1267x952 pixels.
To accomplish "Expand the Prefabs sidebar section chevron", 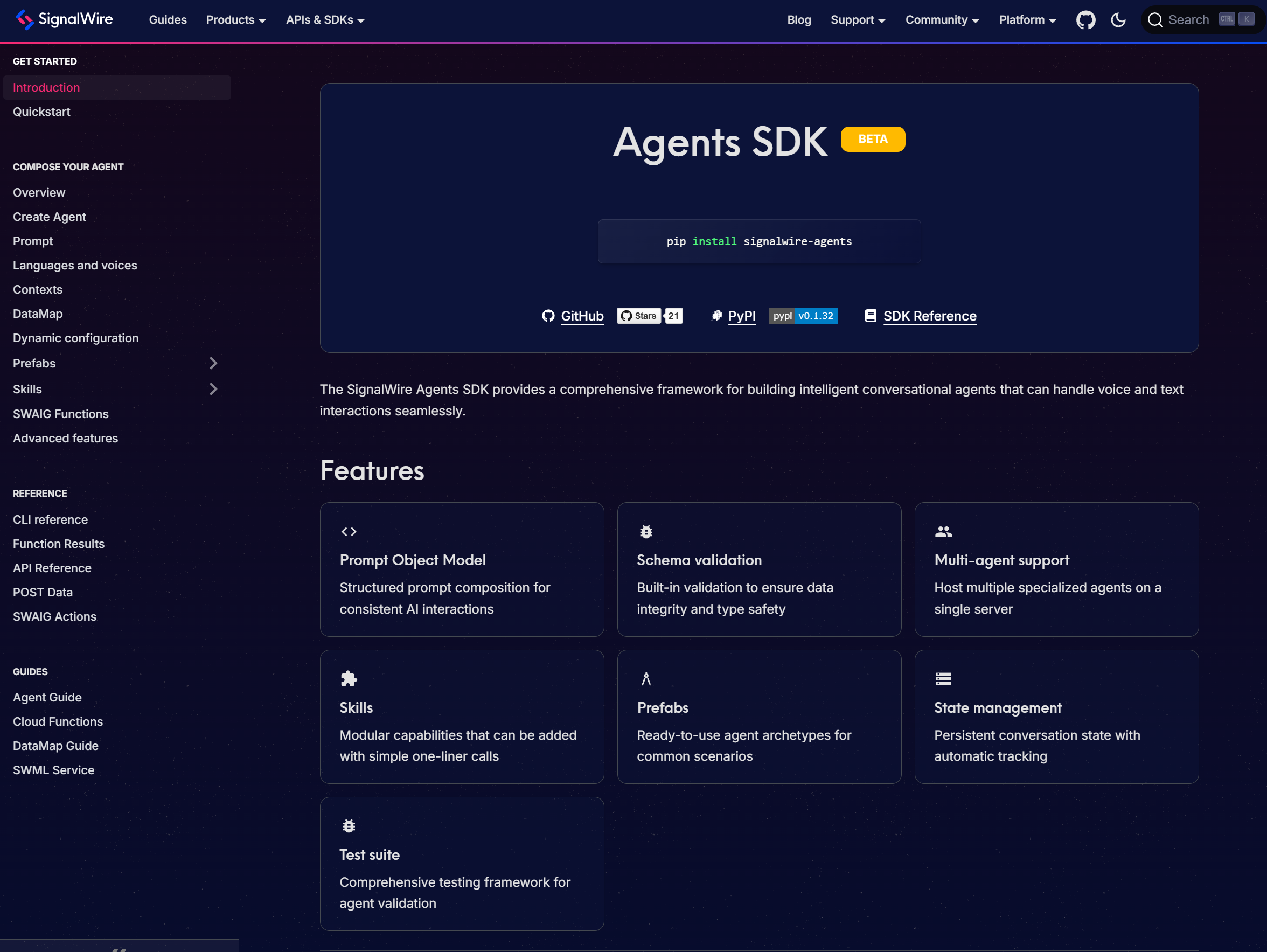I will pos(213,363).
